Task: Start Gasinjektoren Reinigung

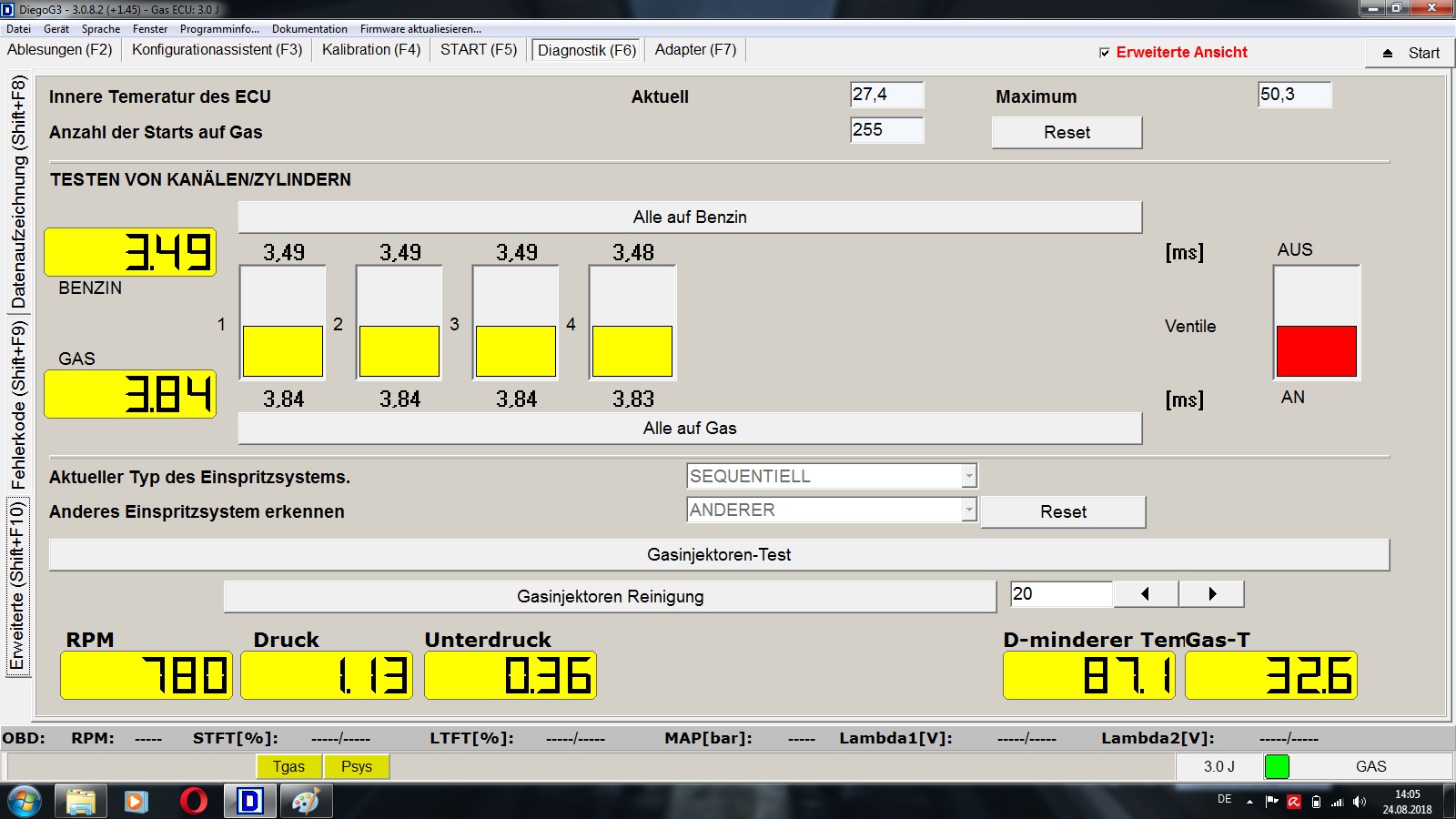Action: click(610, 596)
